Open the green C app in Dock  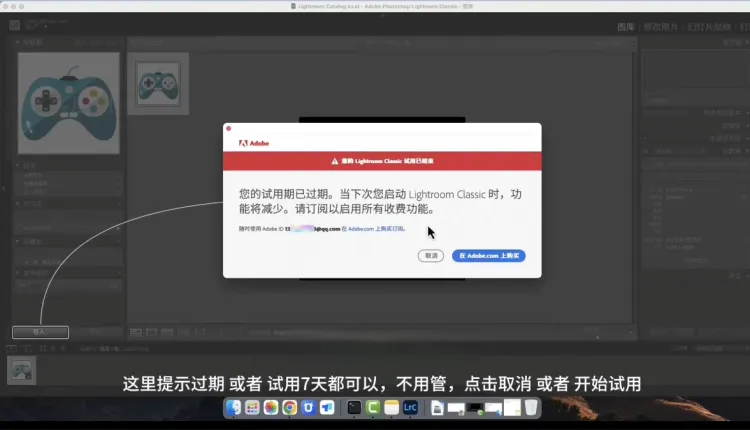pos(373,408)
